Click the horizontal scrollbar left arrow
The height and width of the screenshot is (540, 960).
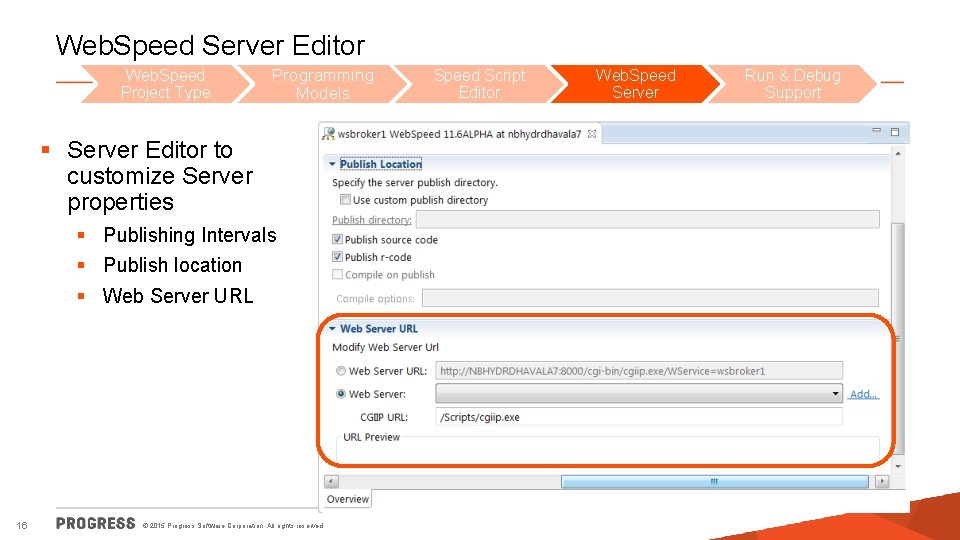coord(331,482)
